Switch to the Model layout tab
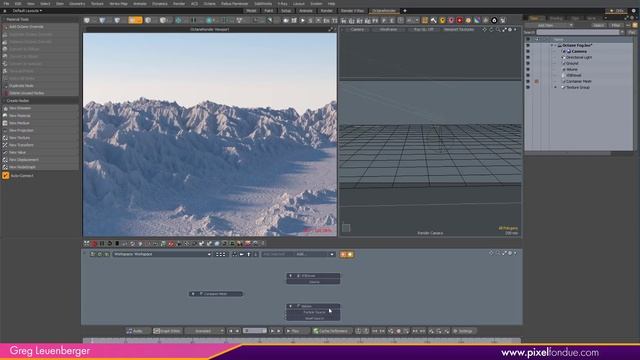The height and width of the screenshot is (360, 640). (251, 11)
